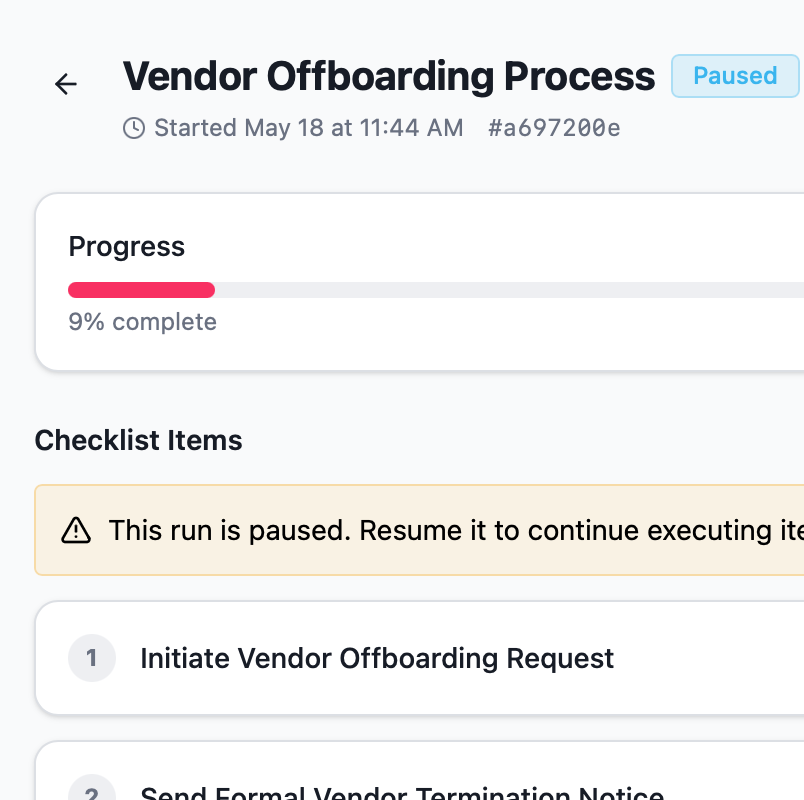Open Initiate Vendor Offboarding Request item

click(419, 658)
